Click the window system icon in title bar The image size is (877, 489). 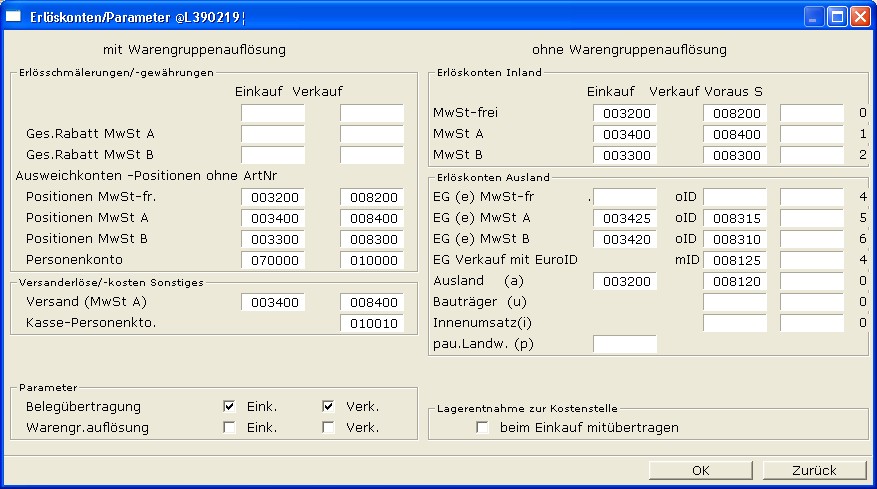pyautogui.click(x=14, y=16)
